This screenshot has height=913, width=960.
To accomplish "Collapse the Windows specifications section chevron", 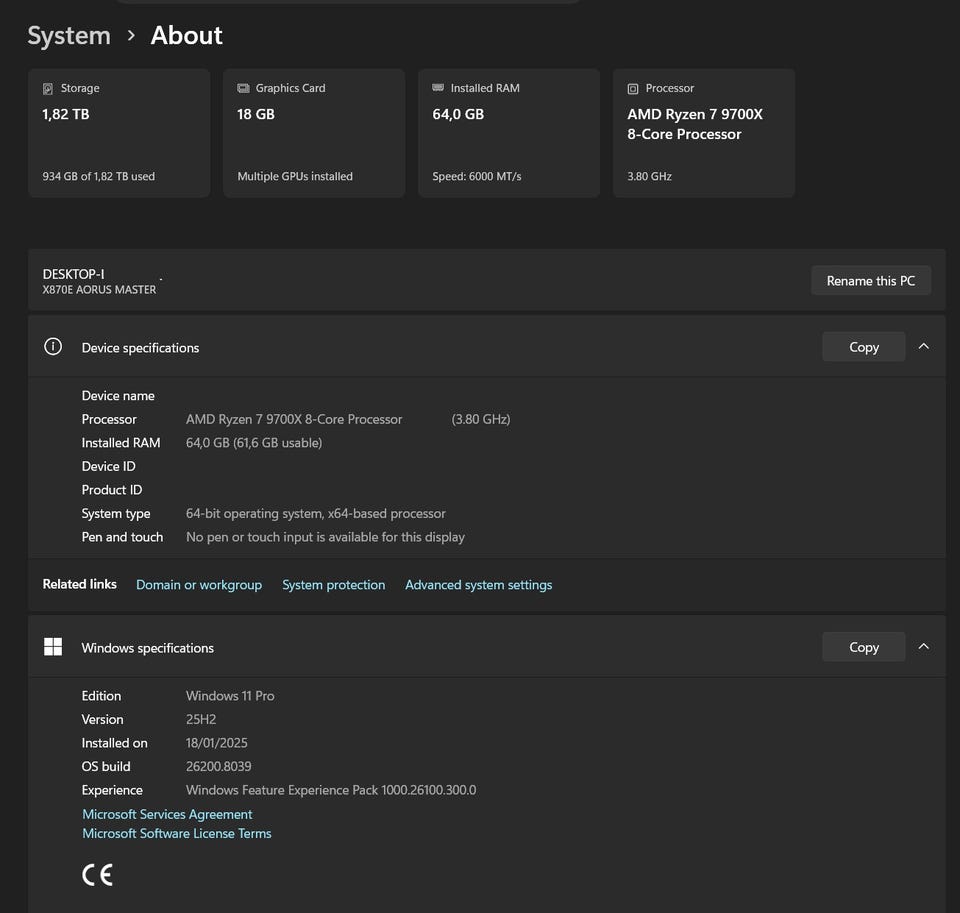I will click(924, 647).
